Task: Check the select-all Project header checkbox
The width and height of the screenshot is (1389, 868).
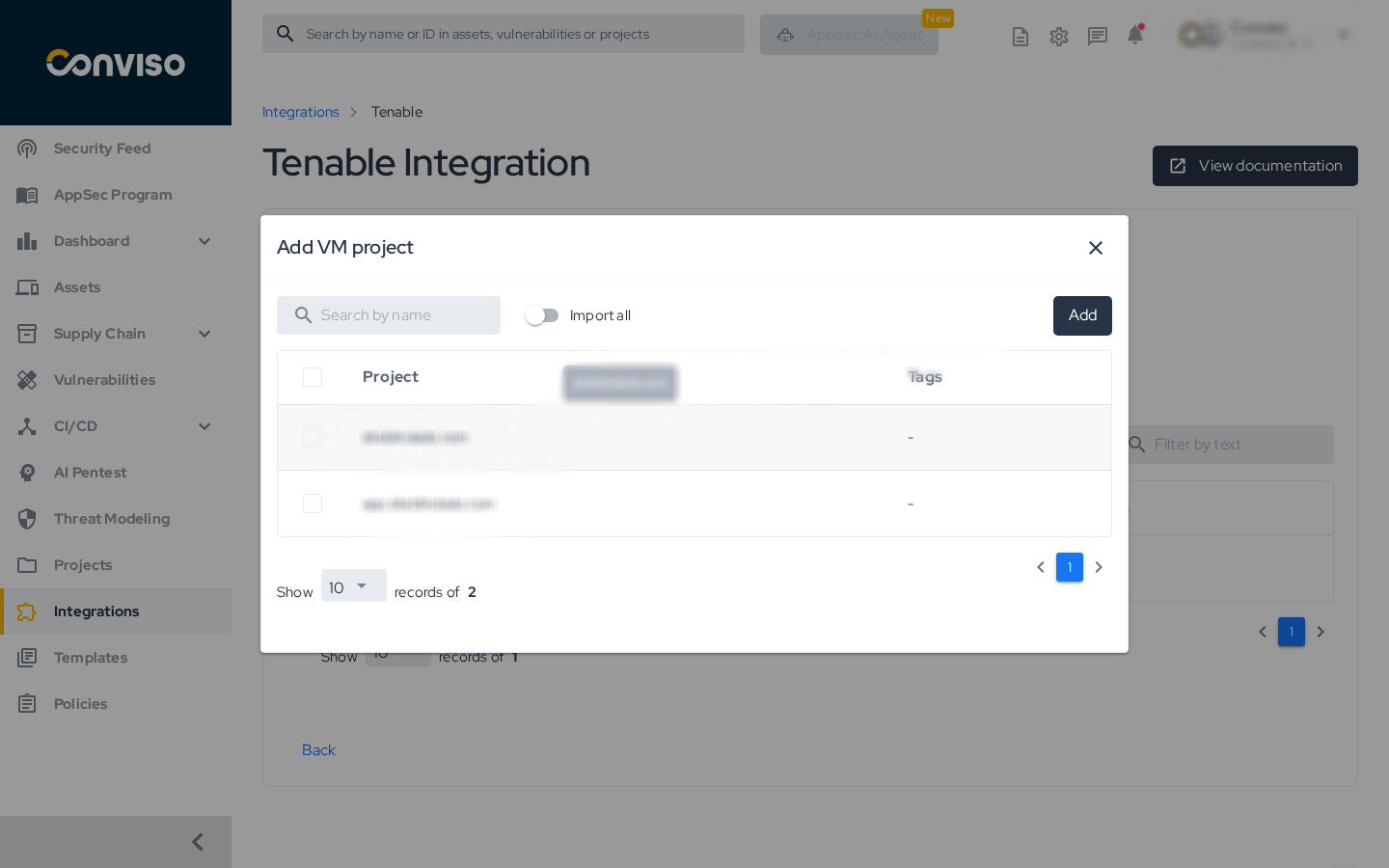Action: [313, 377]
